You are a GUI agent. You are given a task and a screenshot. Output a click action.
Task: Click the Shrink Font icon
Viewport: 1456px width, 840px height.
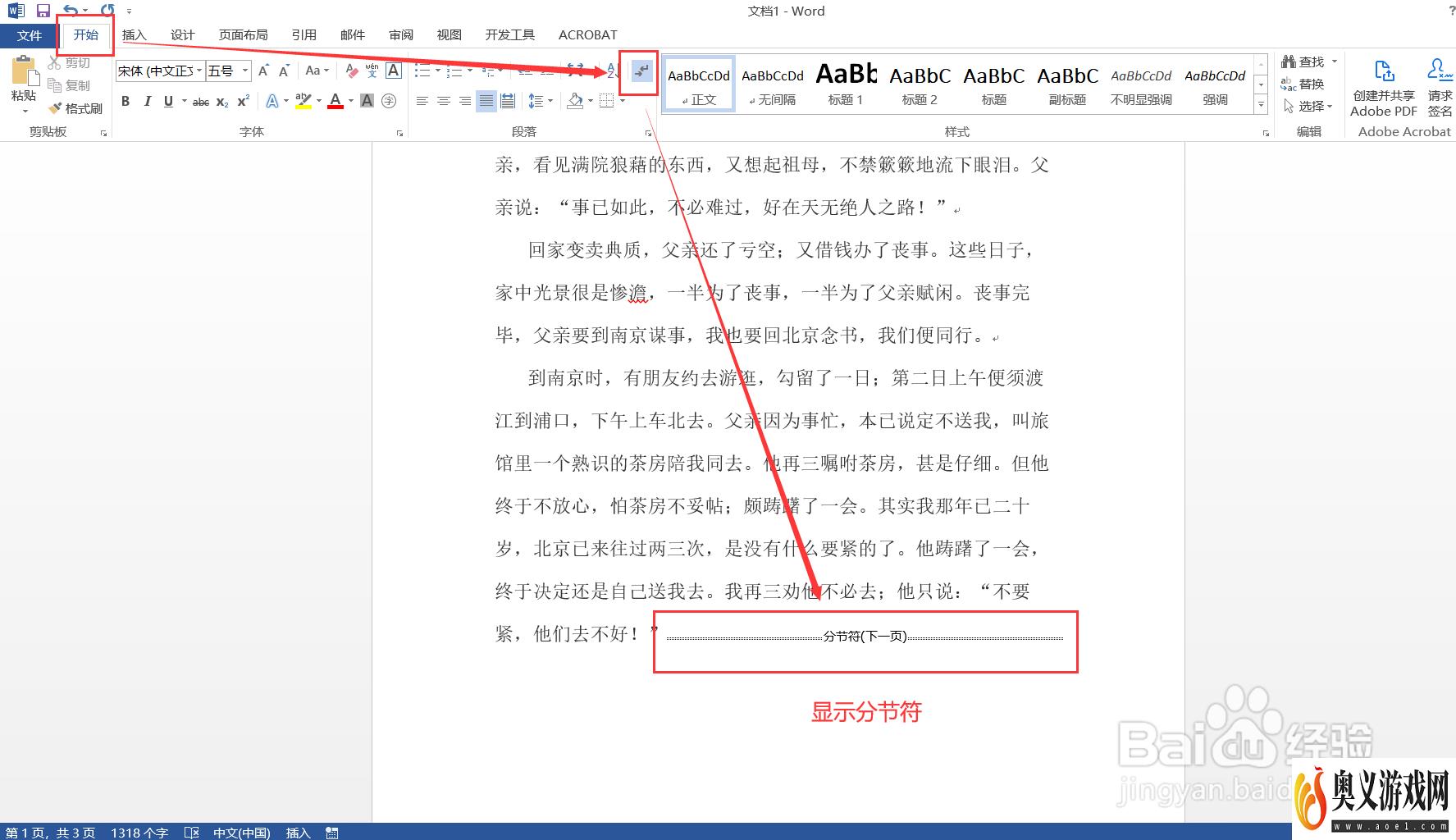click(x=284, y=71)
